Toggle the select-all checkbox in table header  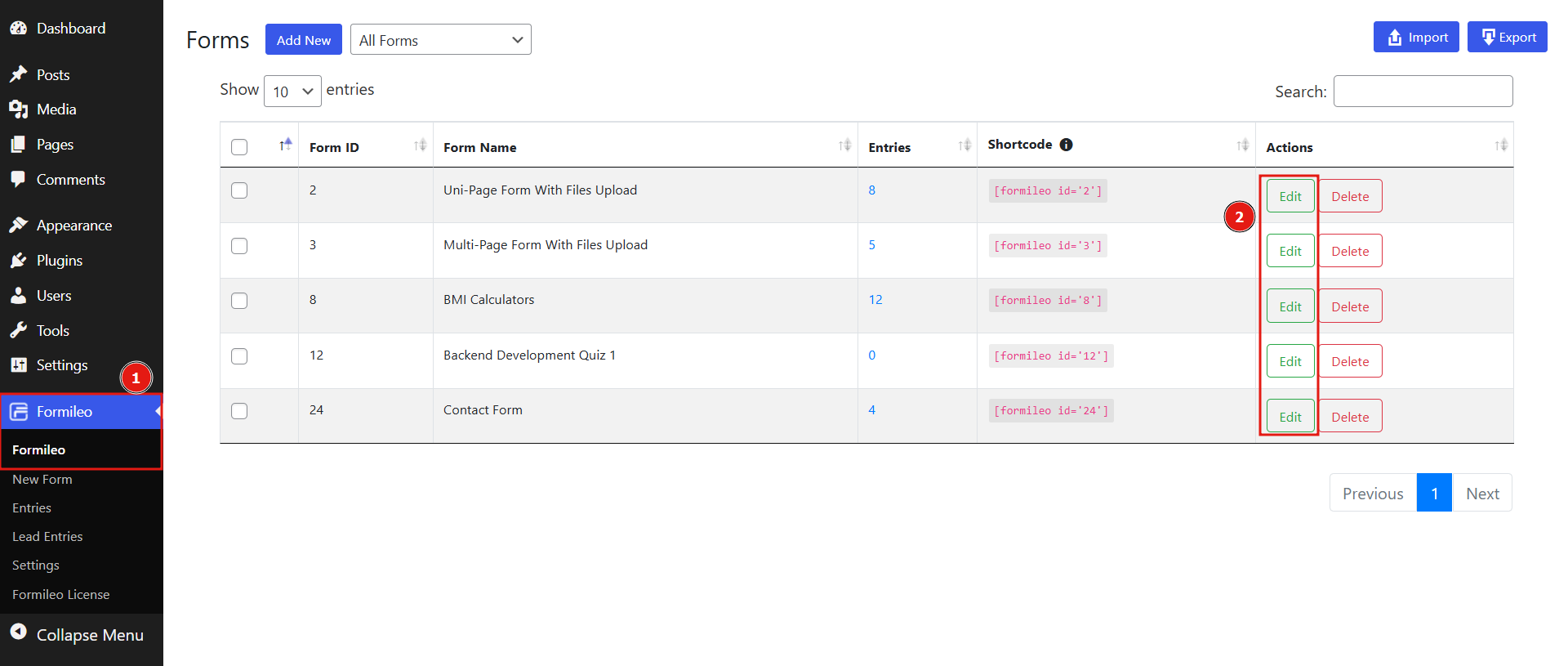tap(239, 147)
